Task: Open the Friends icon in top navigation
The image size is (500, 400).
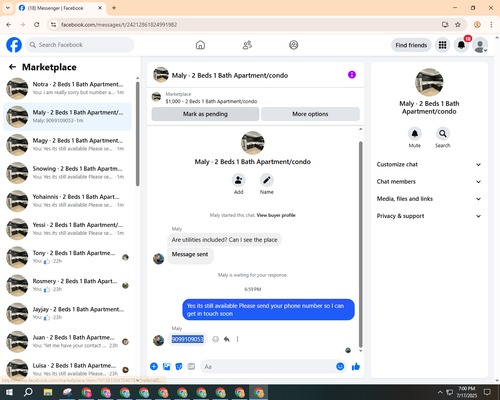Action: click(x=247, y=45)
